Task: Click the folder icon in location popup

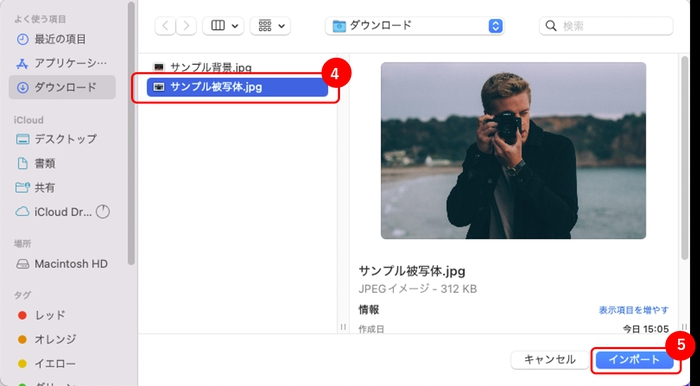Action: point(339,26)
